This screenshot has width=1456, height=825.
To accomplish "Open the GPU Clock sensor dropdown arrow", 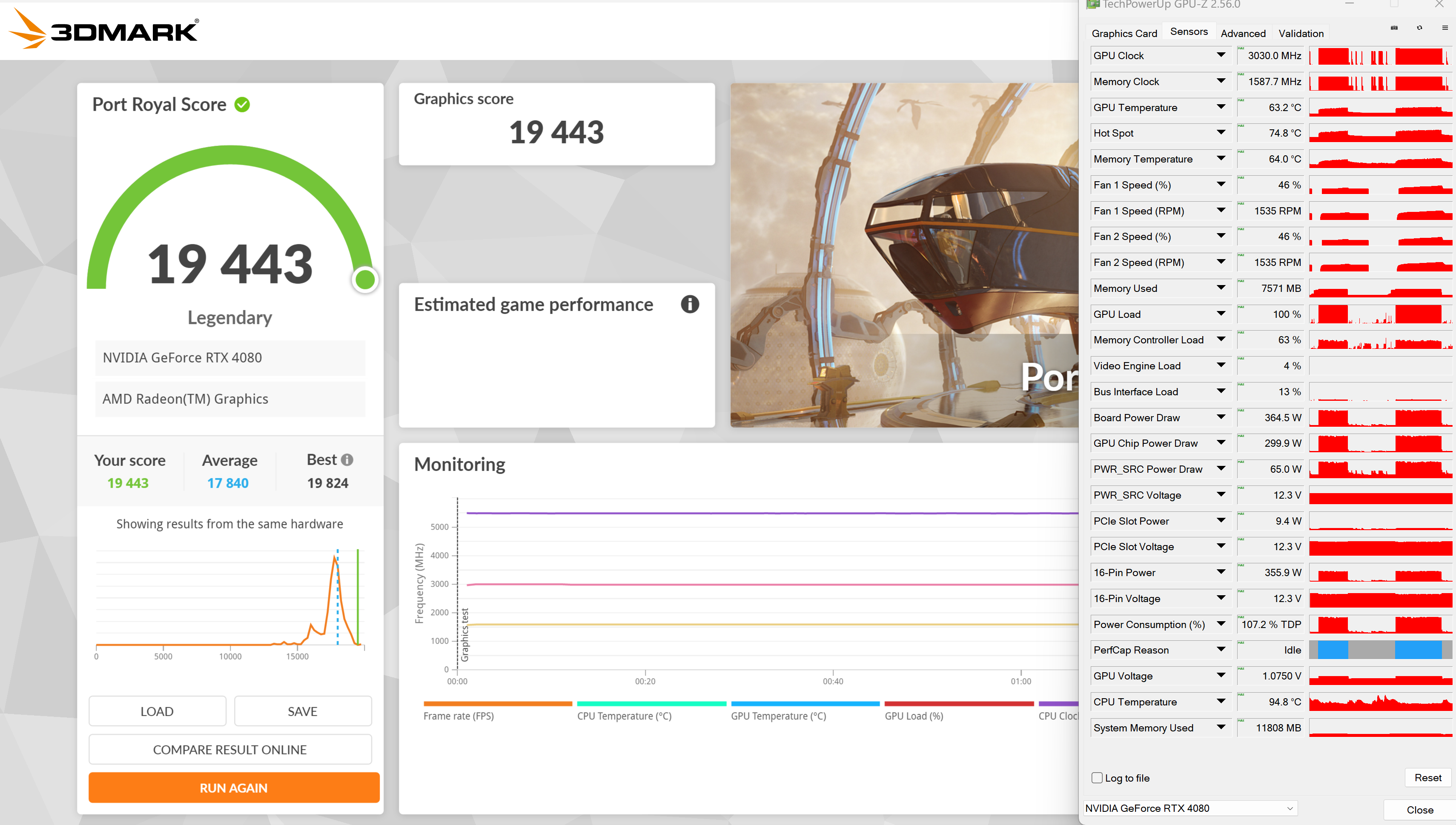I will click(1221, 55).
